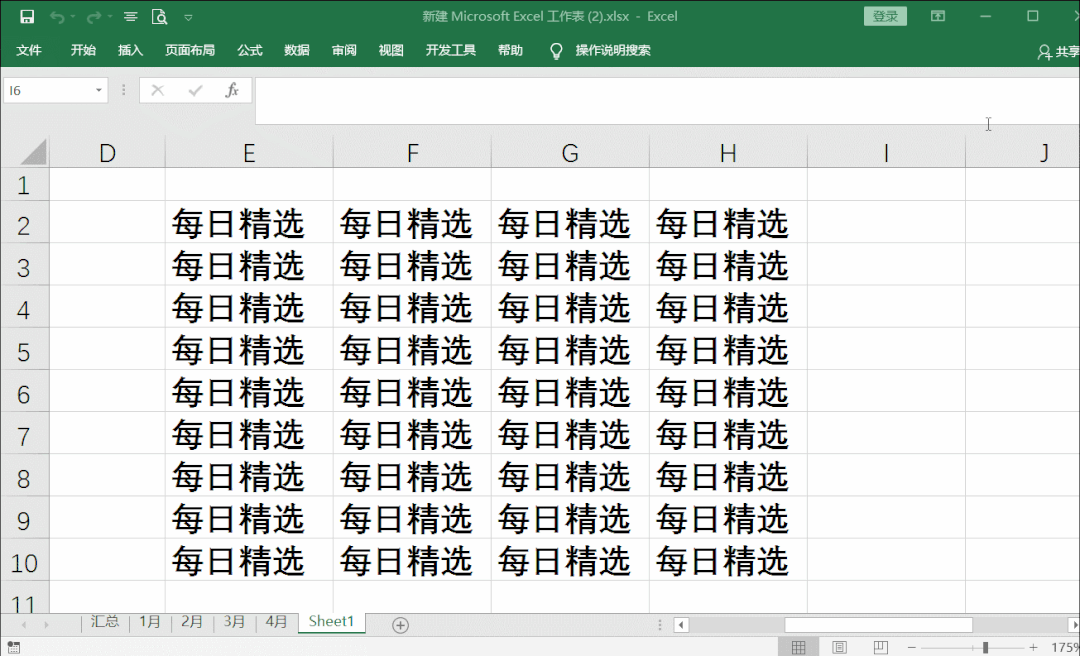Image resolution: width=1080 pixels, height=656 pixels.
Task: Click next sheet navigation arrow
Action: 46,625
